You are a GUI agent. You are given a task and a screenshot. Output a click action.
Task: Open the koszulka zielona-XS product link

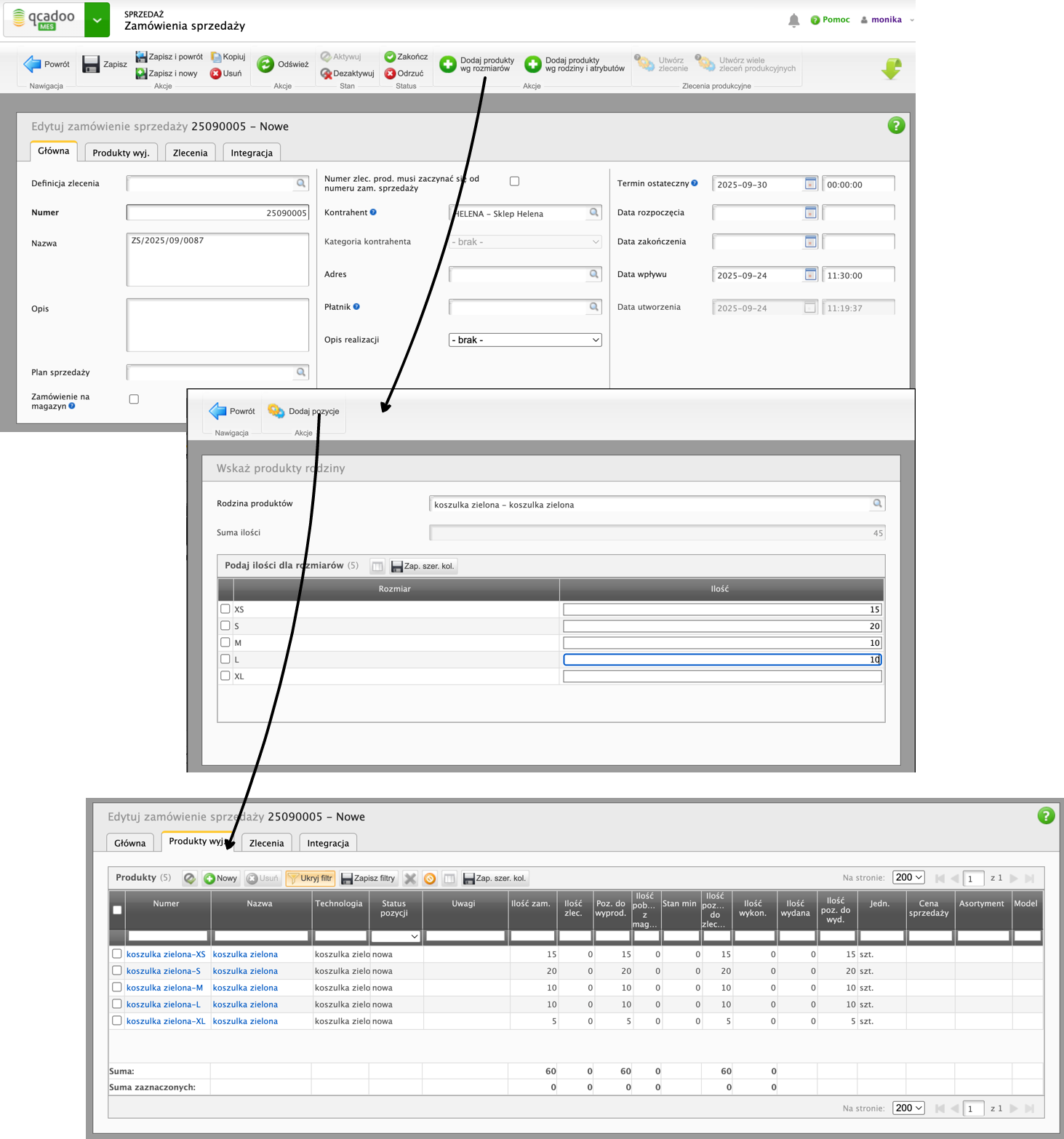click(x=166, y=954)
